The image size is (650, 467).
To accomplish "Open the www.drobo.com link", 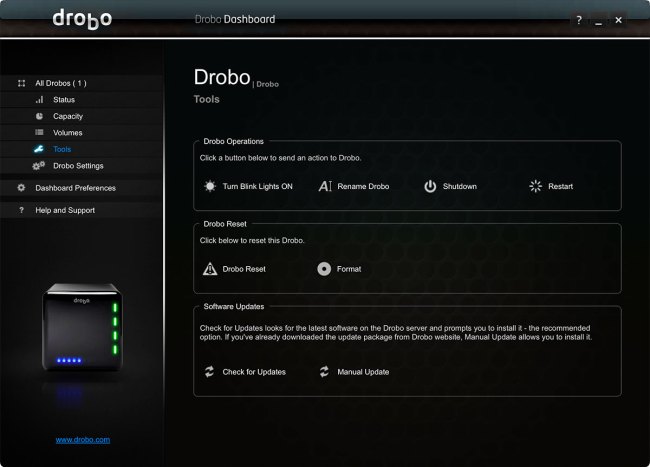I will (83, 440).
